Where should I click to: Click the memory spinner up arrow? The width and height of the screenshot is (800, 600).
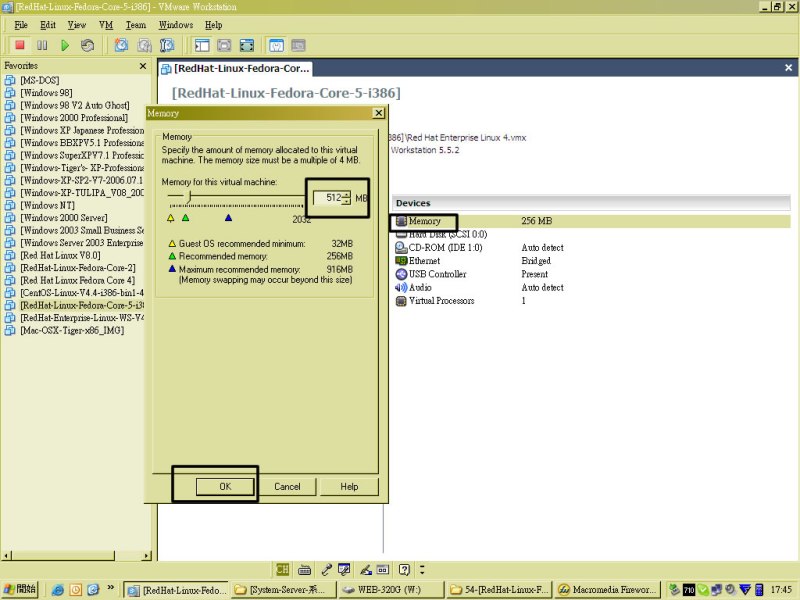(x=346, y=194)
